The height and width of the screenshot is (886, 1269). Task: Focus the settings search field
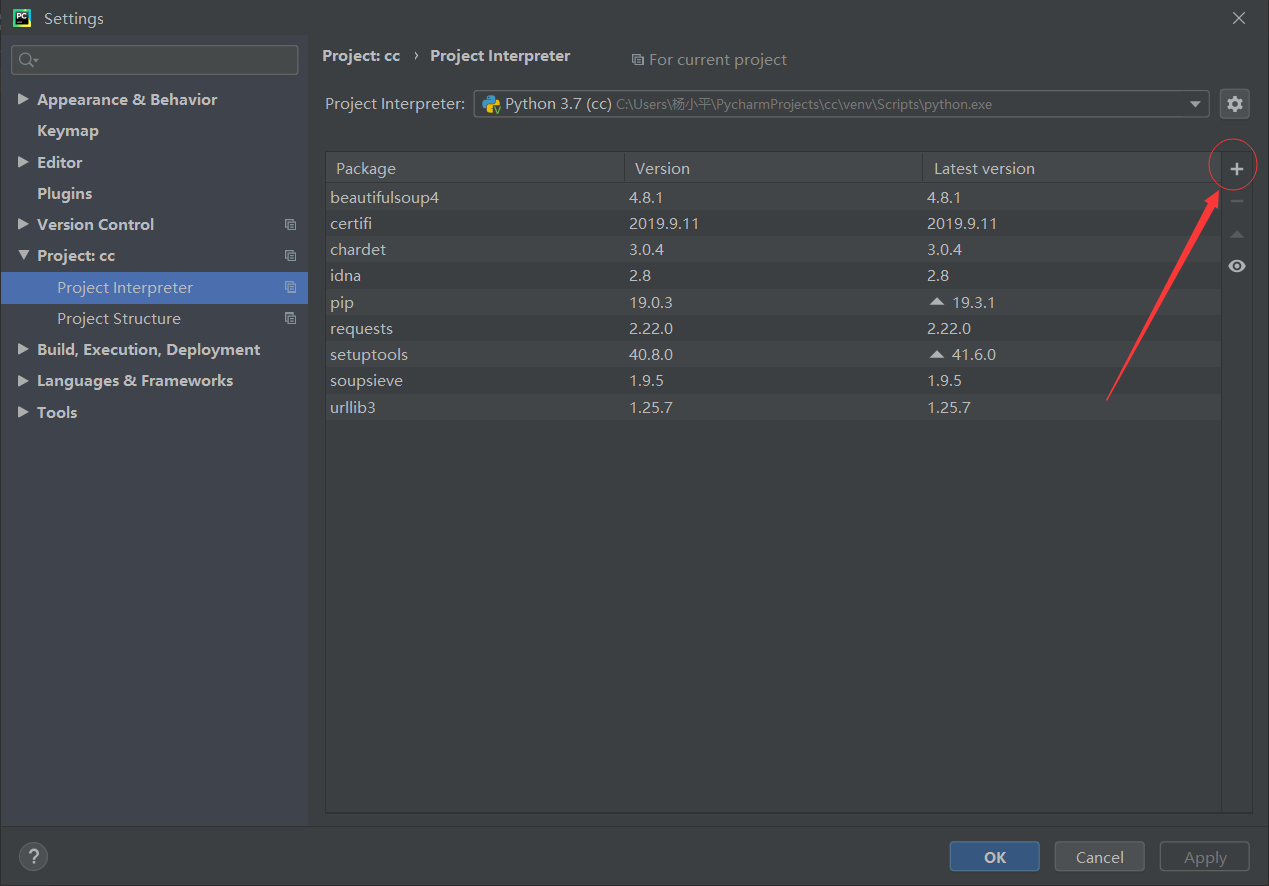tap(155, 60)
